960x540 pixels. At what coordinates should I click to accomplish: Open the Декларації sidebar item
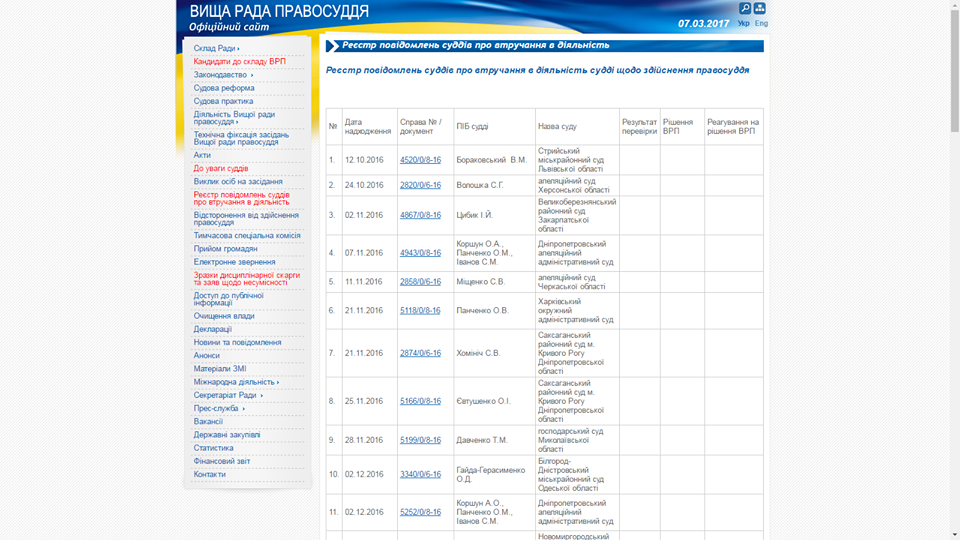tap(213, 329)
